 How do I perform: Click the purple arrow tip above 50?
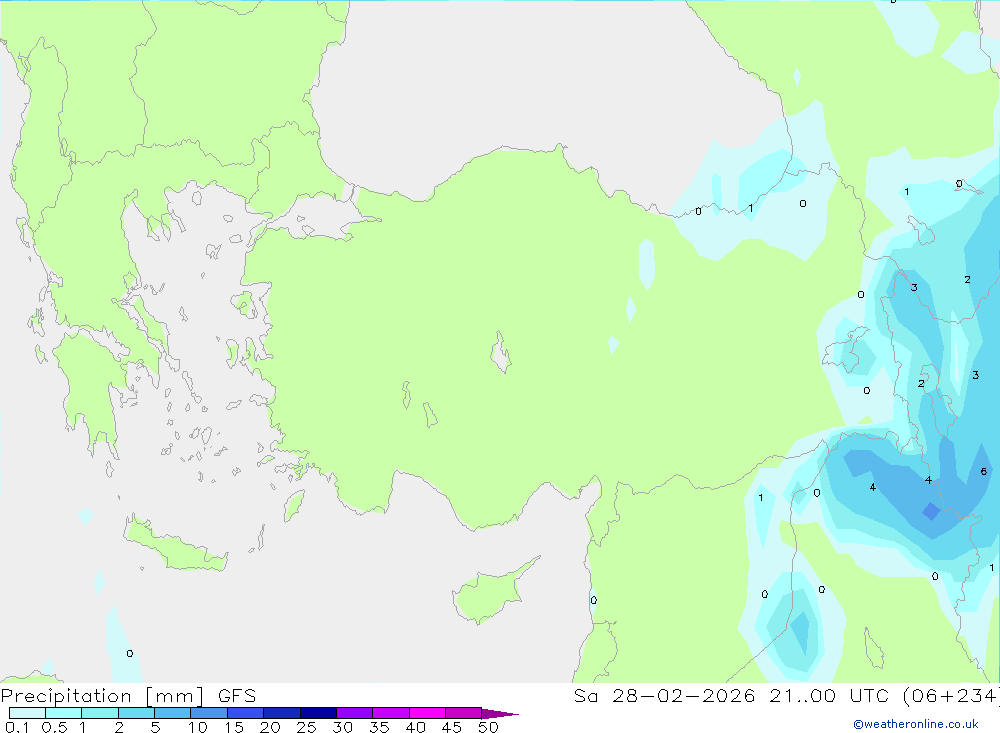click(x=499, y=714)
